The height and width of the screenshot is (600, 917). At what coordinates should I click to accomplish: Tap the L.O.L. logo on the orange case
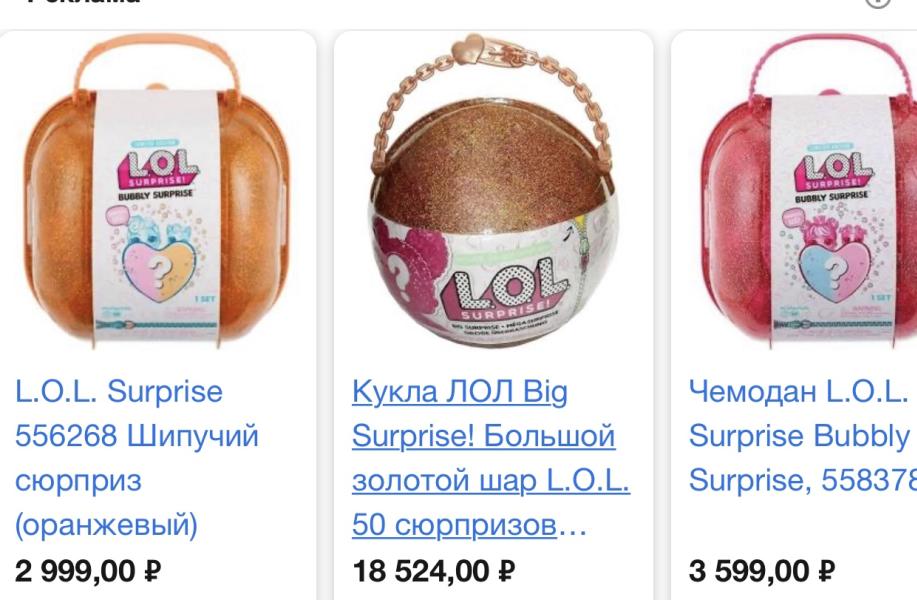tap(158, 170)
